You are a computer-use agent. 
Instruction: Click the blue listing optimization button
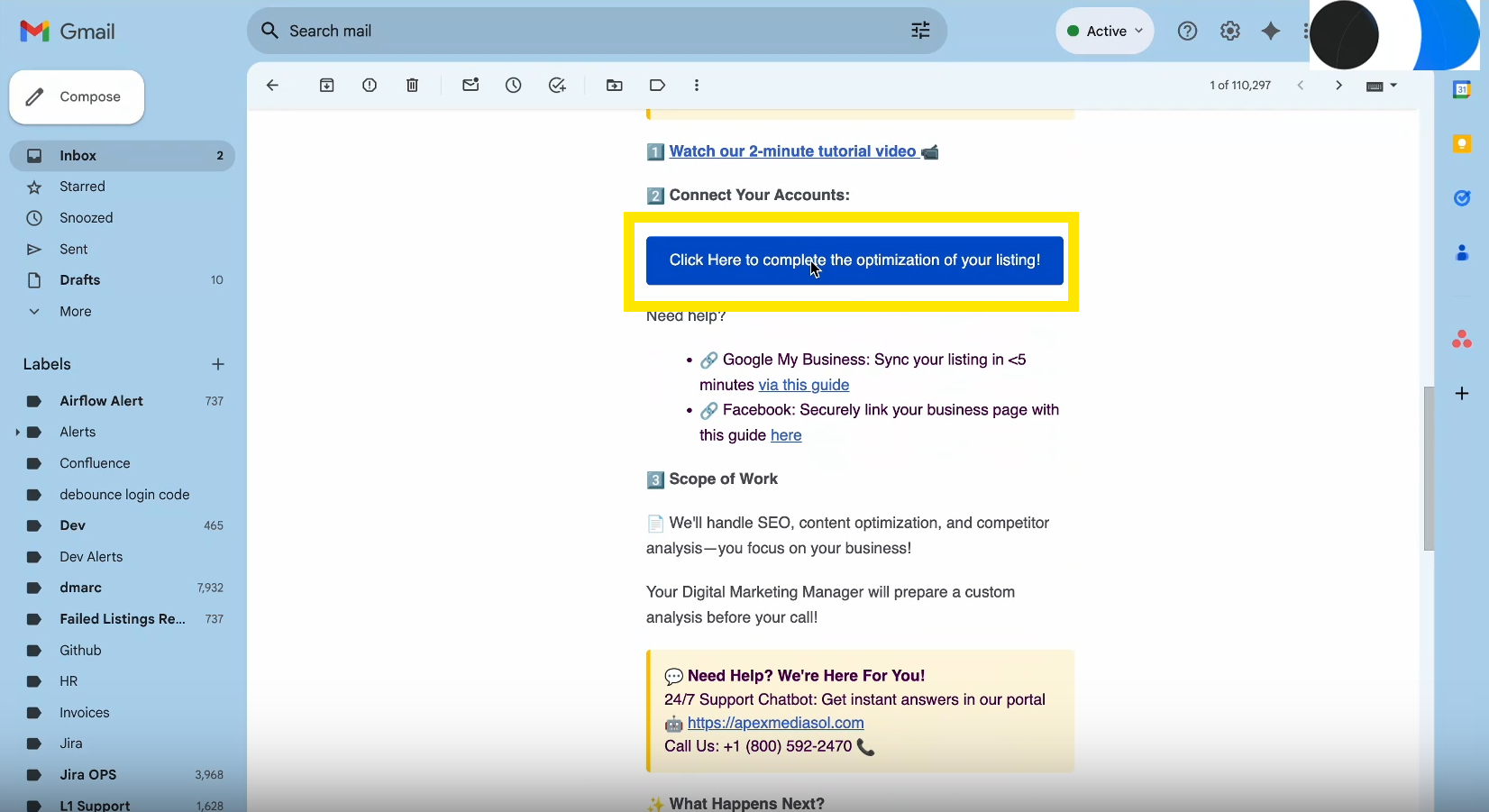coord(854,260)
